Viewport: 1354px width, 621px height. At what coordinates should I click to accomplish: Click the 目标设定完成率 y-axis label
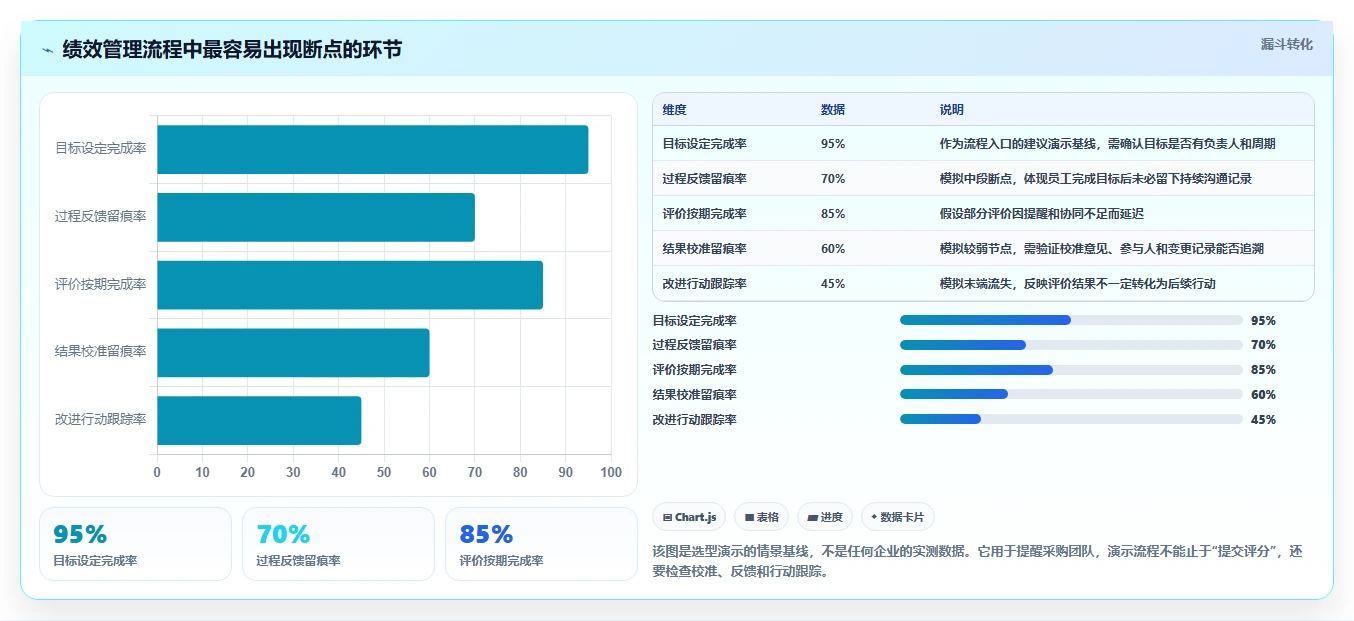(x=100, y=148)
